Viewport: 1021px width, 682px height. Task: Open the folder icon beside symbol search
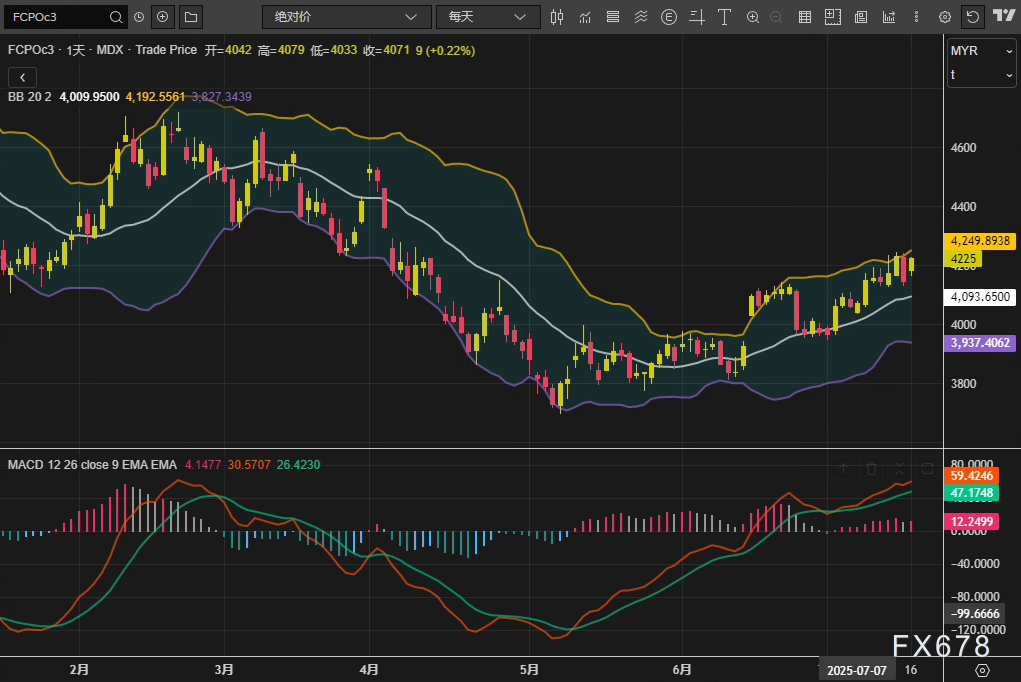click(x=190, y=17)
